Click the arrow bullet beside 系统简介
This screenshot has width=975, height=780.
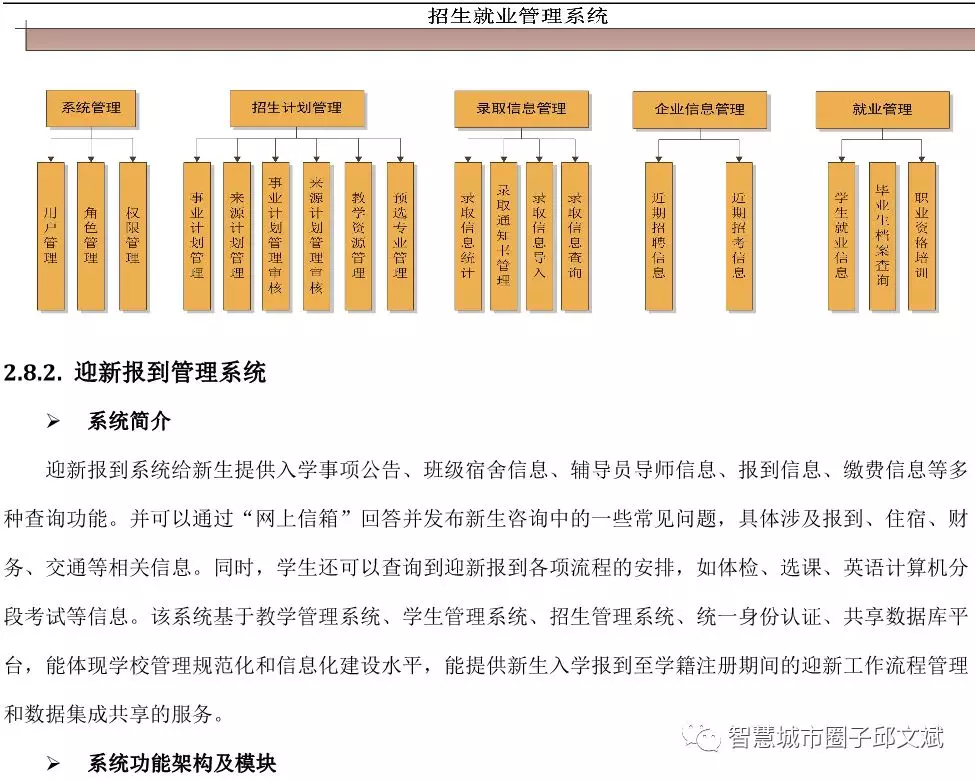click(x=53, y=422)
